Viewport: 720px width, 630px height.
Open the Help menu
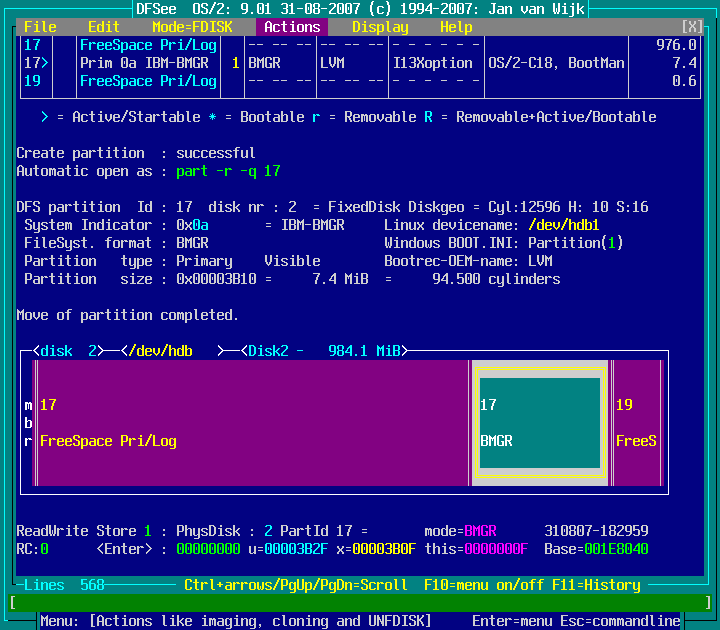456,27
